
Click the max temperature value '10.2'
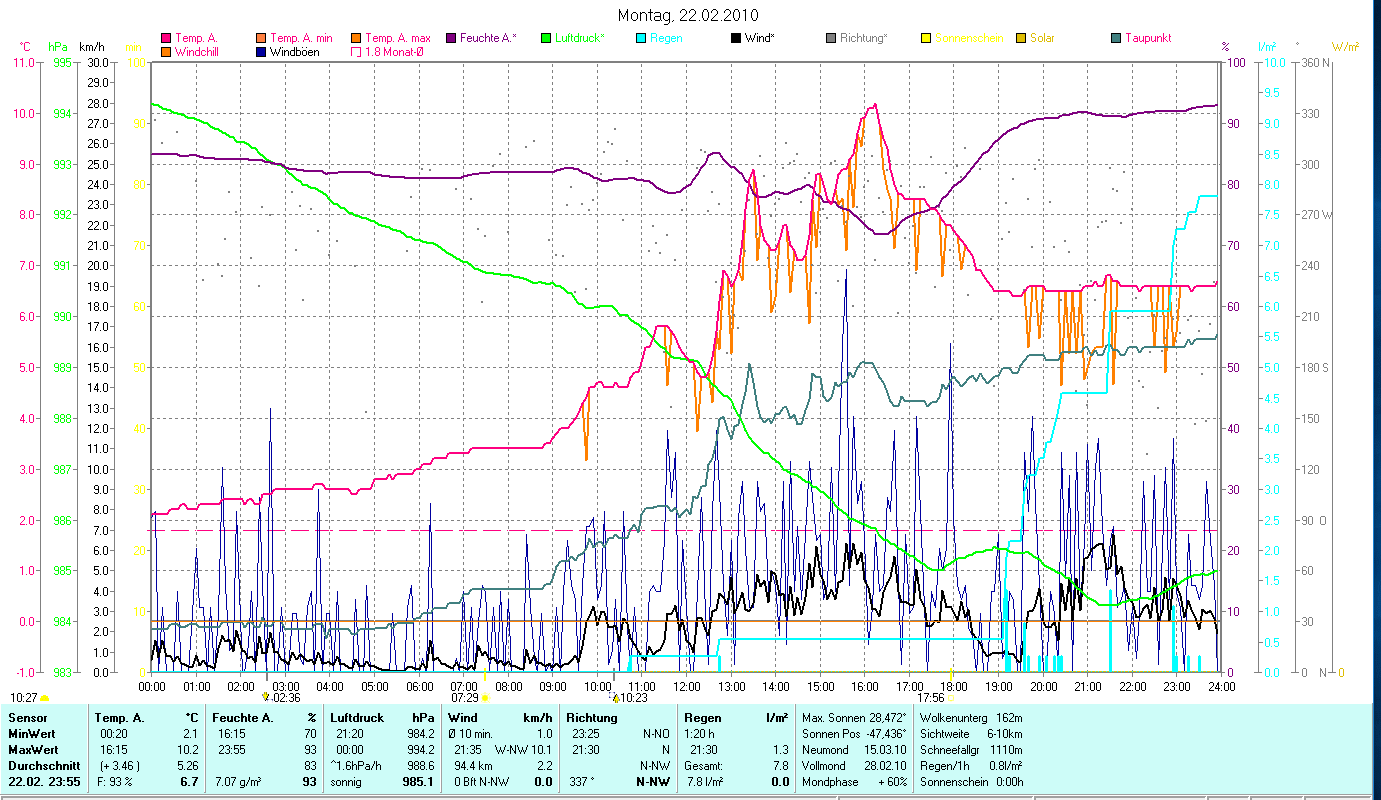189,749
